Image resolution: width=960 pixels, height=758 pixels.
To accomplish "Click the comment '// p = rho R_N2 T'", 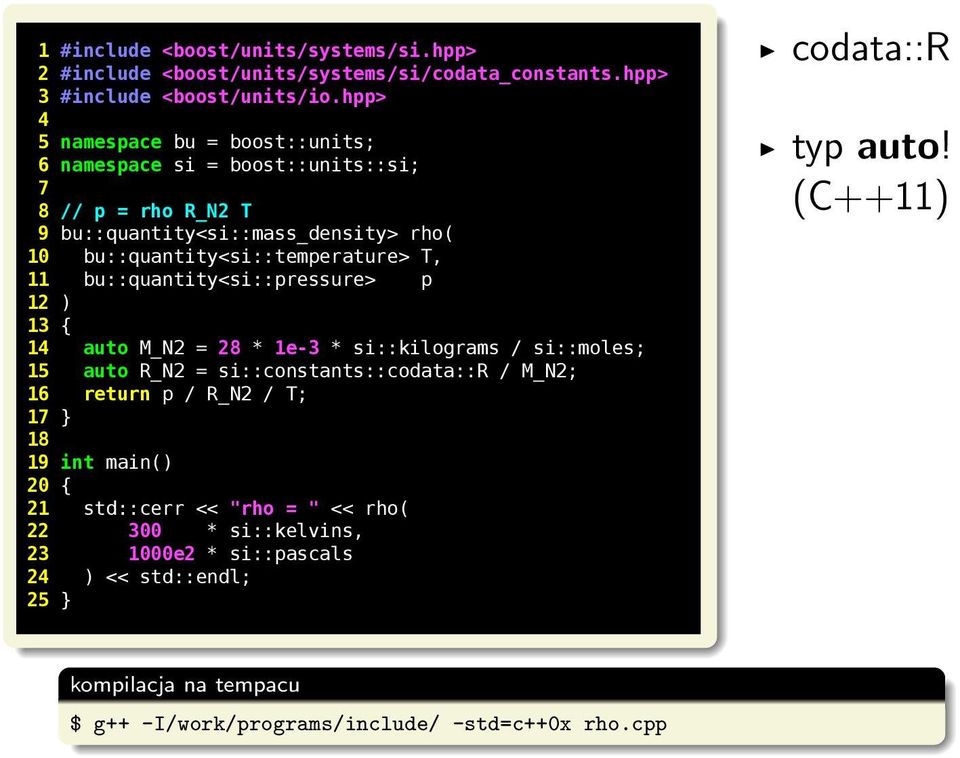I will point(156,211).
